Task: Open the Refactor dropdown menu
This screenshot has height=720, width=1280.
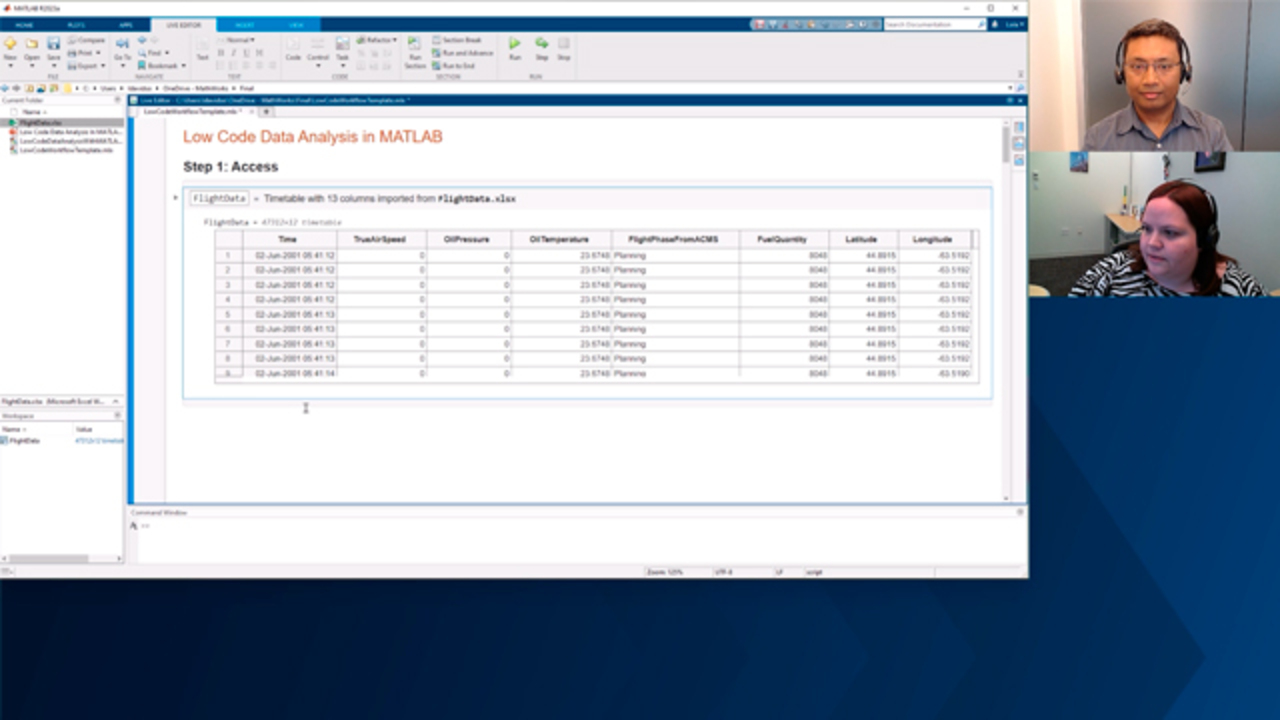Action: 380,40
